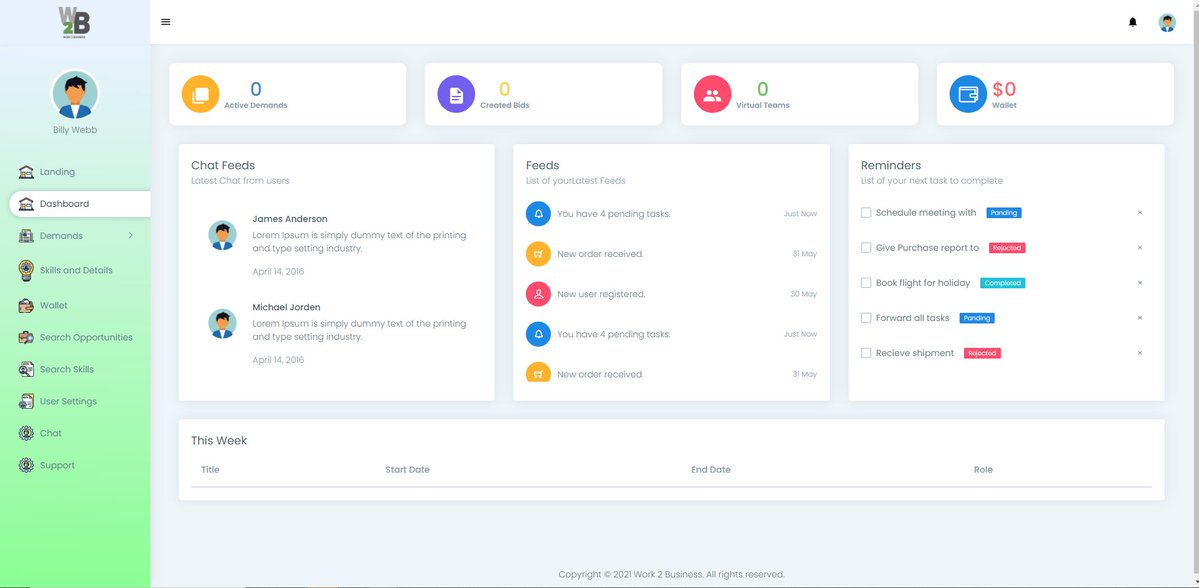This screenshot has height=588, width=1199.
Task: Open Skills and Details menu item
Action: point(76,270)
